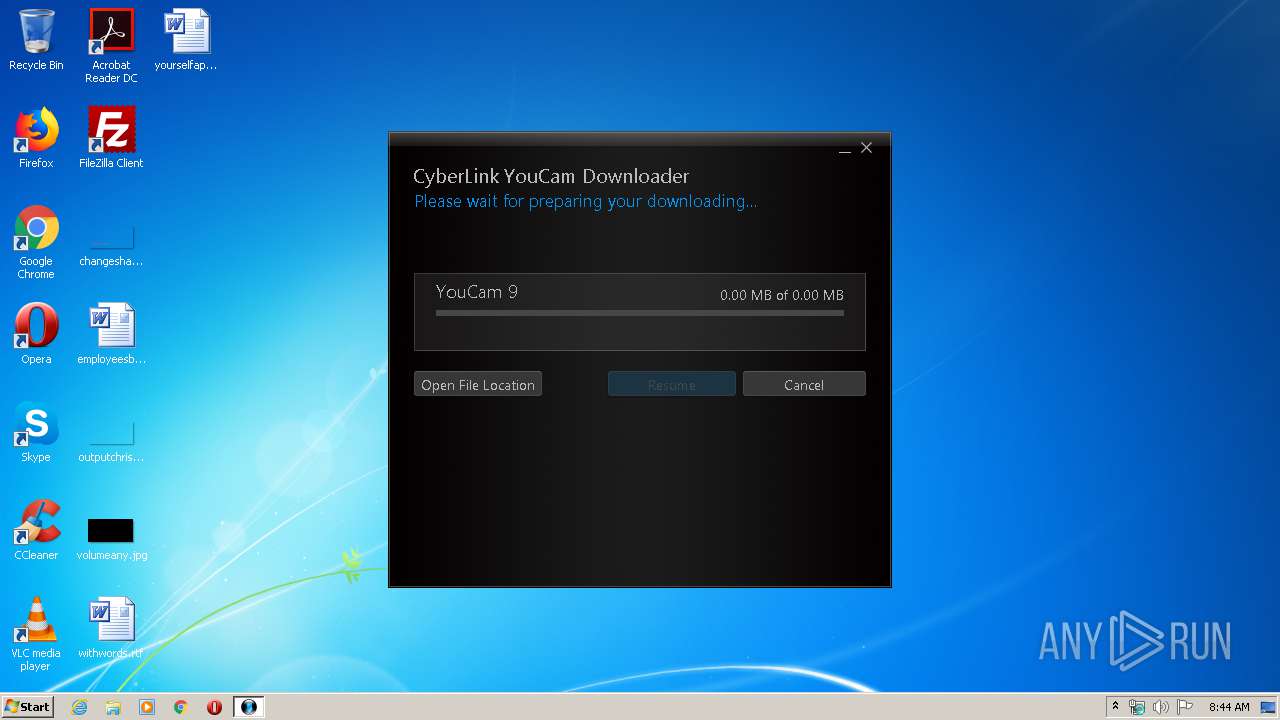Select the outputchris desktop file
Image resolution: width=1280 pixels, height=720 pixels.
point(111,443)
